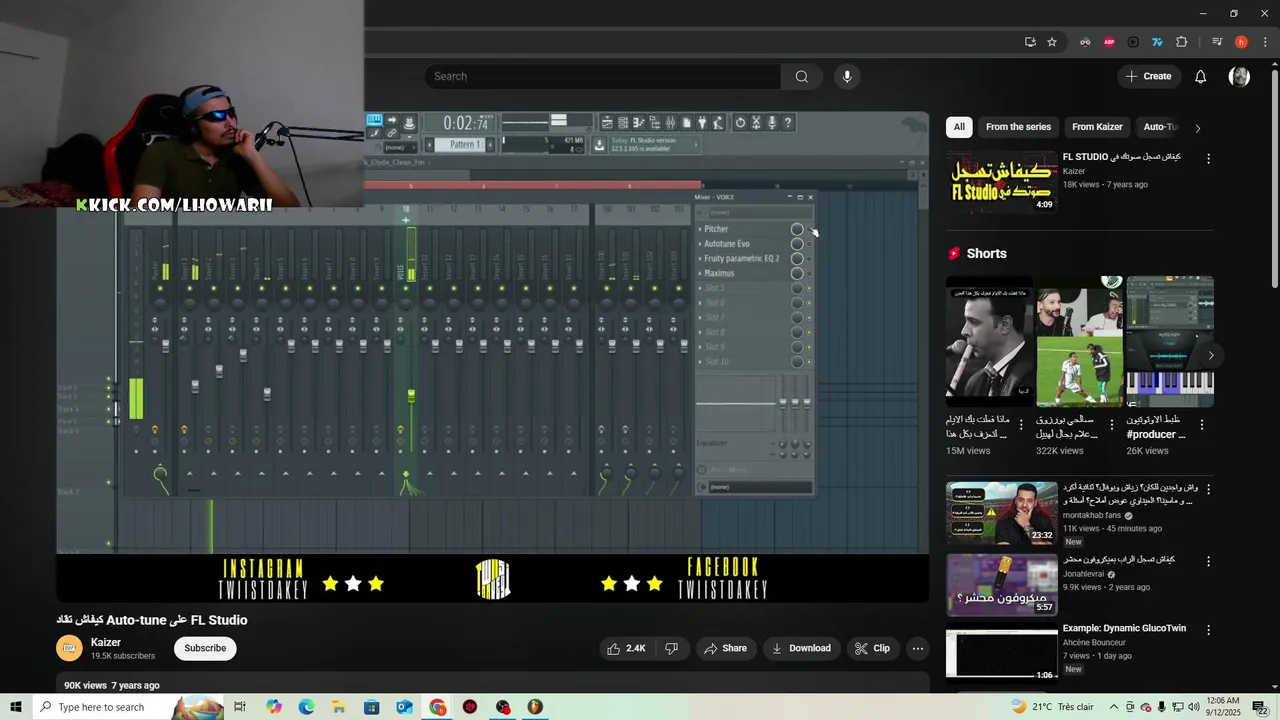Subscribe to the Kaizer channel
Image resolution: width=1280 pixels, height=720 pixels.
pos(205,648)
